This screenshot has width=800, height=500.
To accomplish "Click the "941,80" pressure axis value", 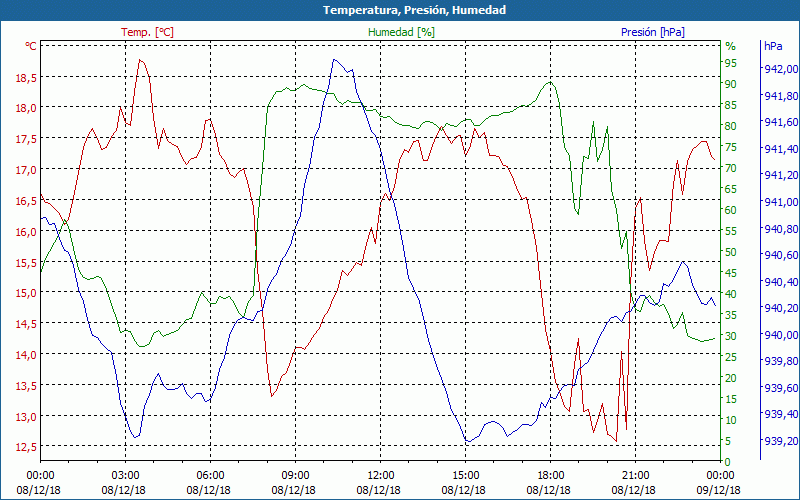I will point(781,96).
